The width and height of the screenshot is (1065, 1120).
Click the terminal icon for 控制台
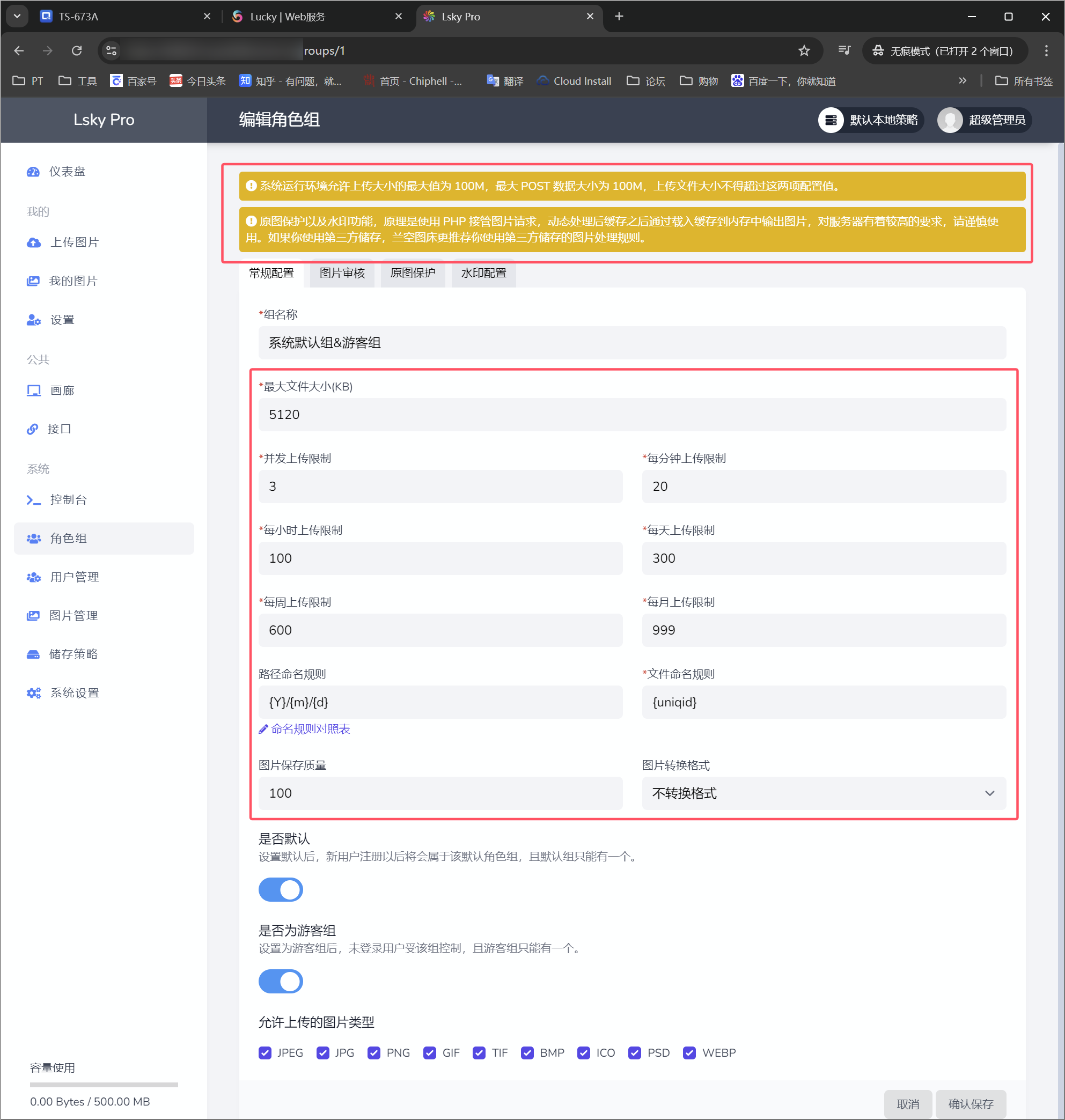point(33,500)
